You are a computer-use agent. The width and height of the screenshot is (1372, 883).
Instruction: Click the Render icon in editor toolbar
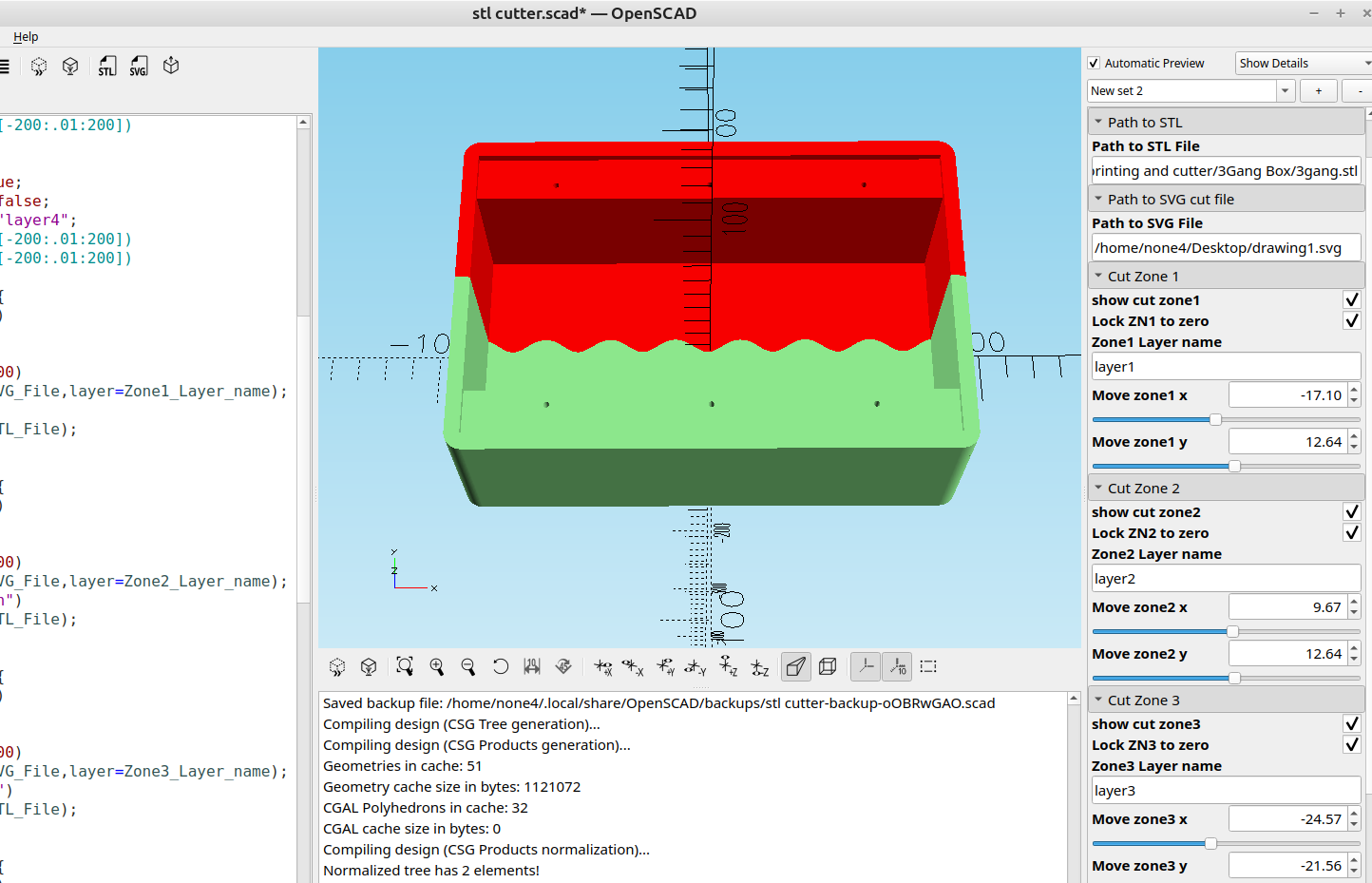(70, 67)
